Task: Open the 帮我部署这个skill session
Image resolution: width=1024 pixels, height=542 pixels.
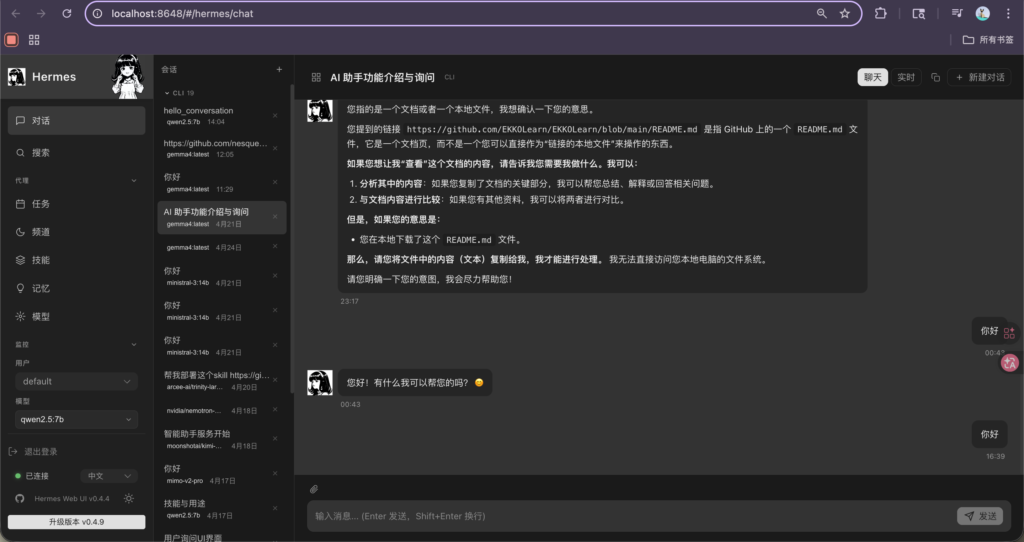Action: [221, 381]
